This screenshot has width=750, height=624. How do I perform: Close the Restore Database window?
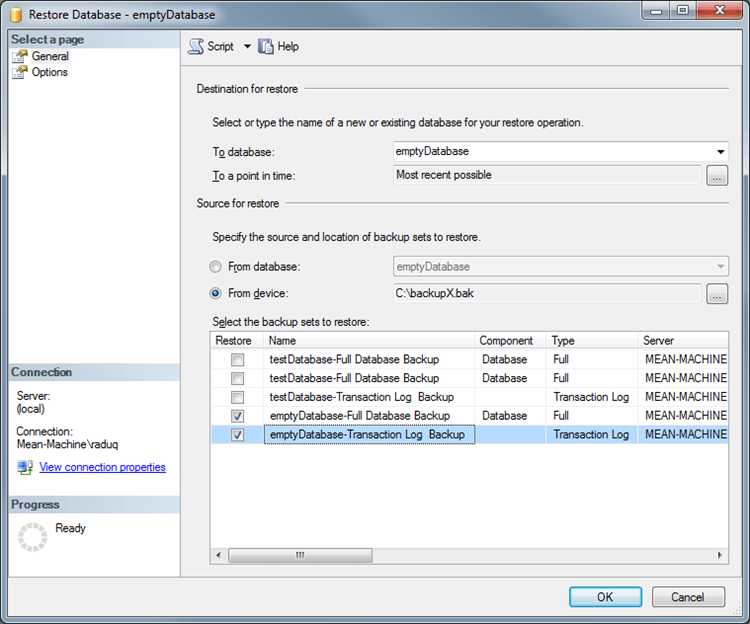coord(720,11)
